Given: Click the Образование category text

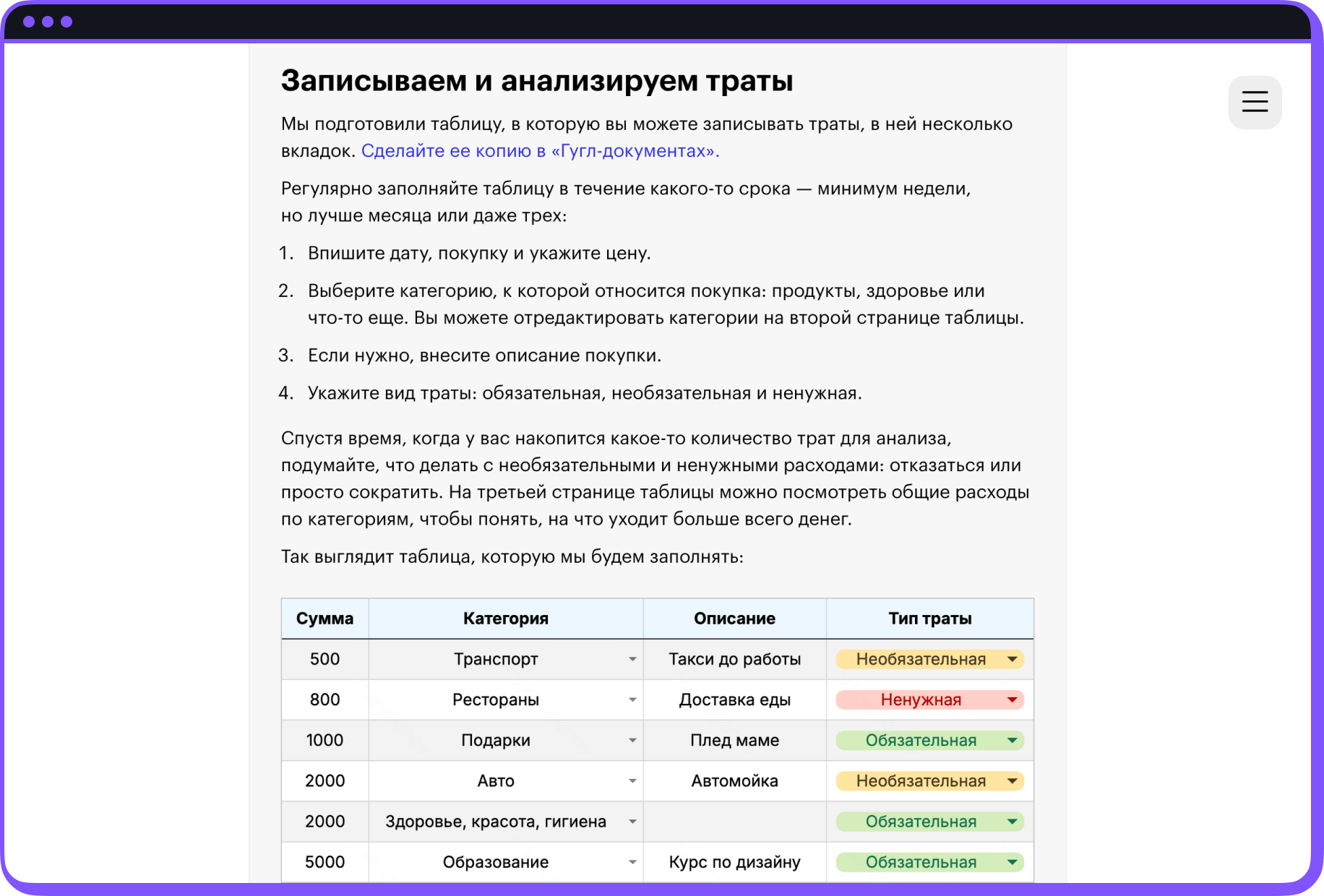Looking at the screenshot, I should coord(496,861).
